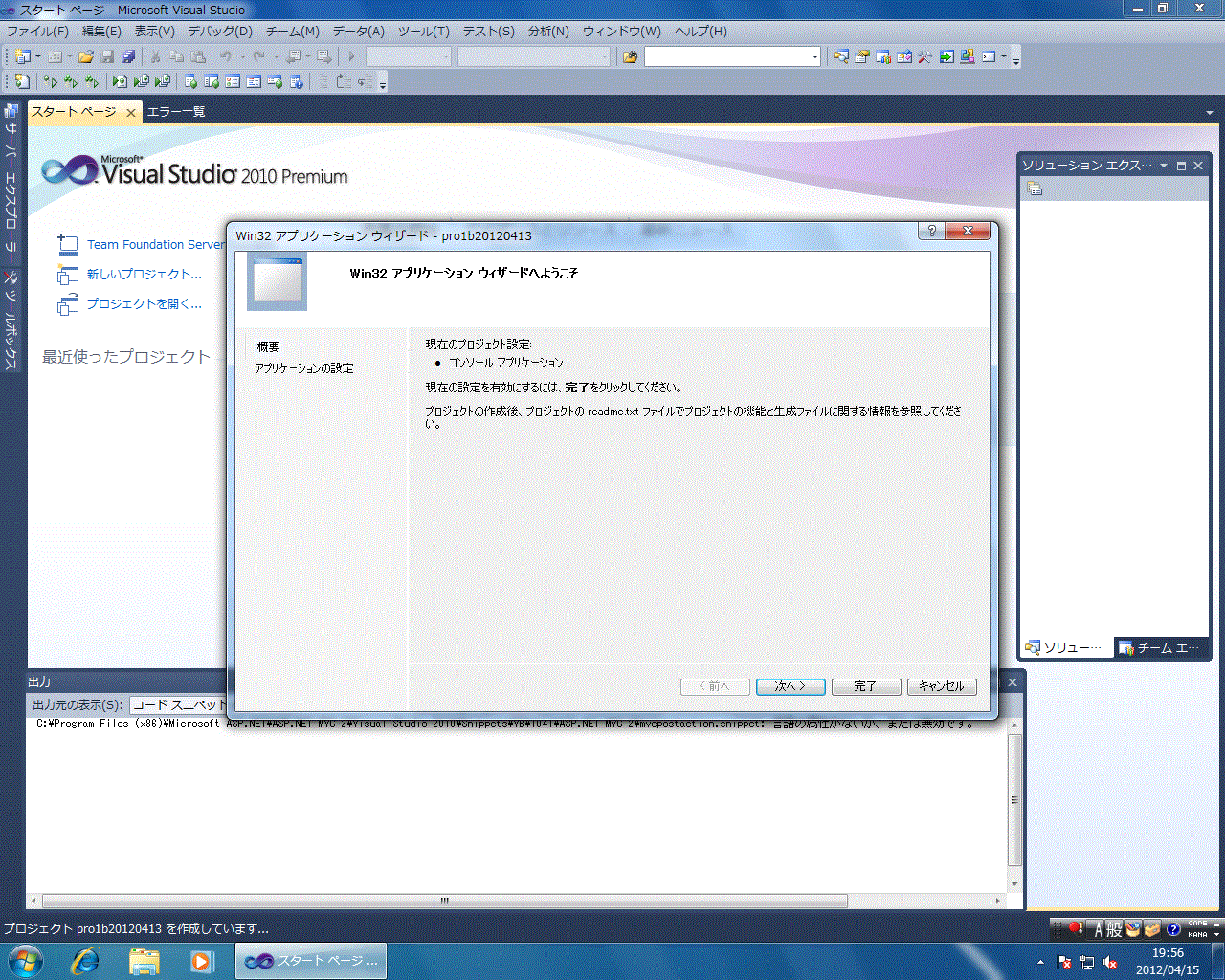Open the Command Window toolbar icon
This screenshot has height=980, width=1225.
coord(989,56)
